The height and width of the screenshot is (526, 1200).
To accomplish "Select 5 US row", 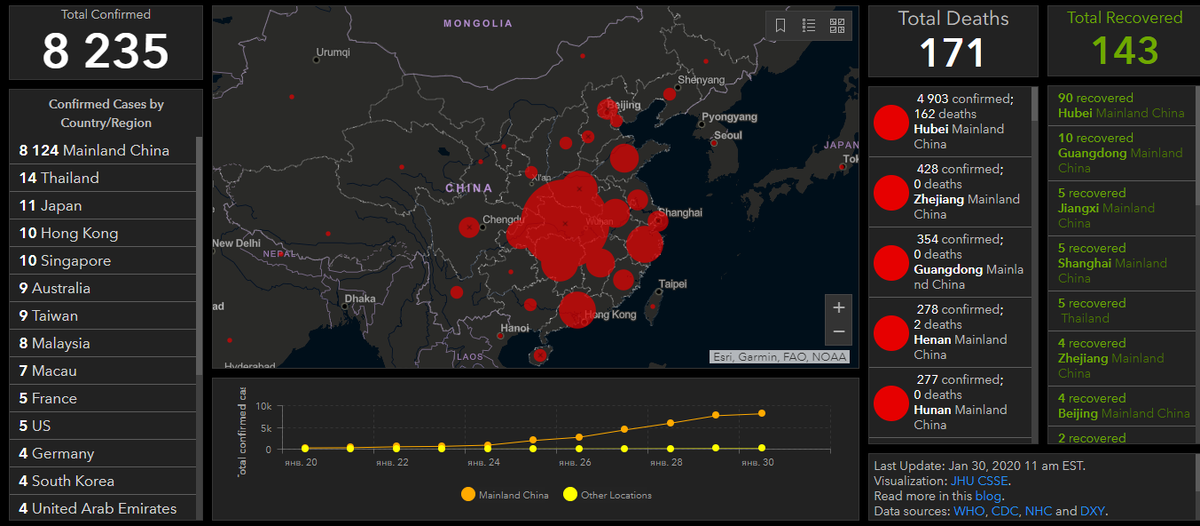I will 103,426.
